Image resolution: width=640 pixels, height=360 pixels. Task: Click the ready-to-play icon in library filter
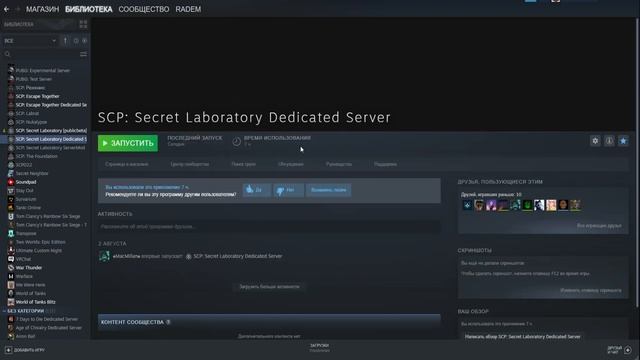[x=84, y=41]
